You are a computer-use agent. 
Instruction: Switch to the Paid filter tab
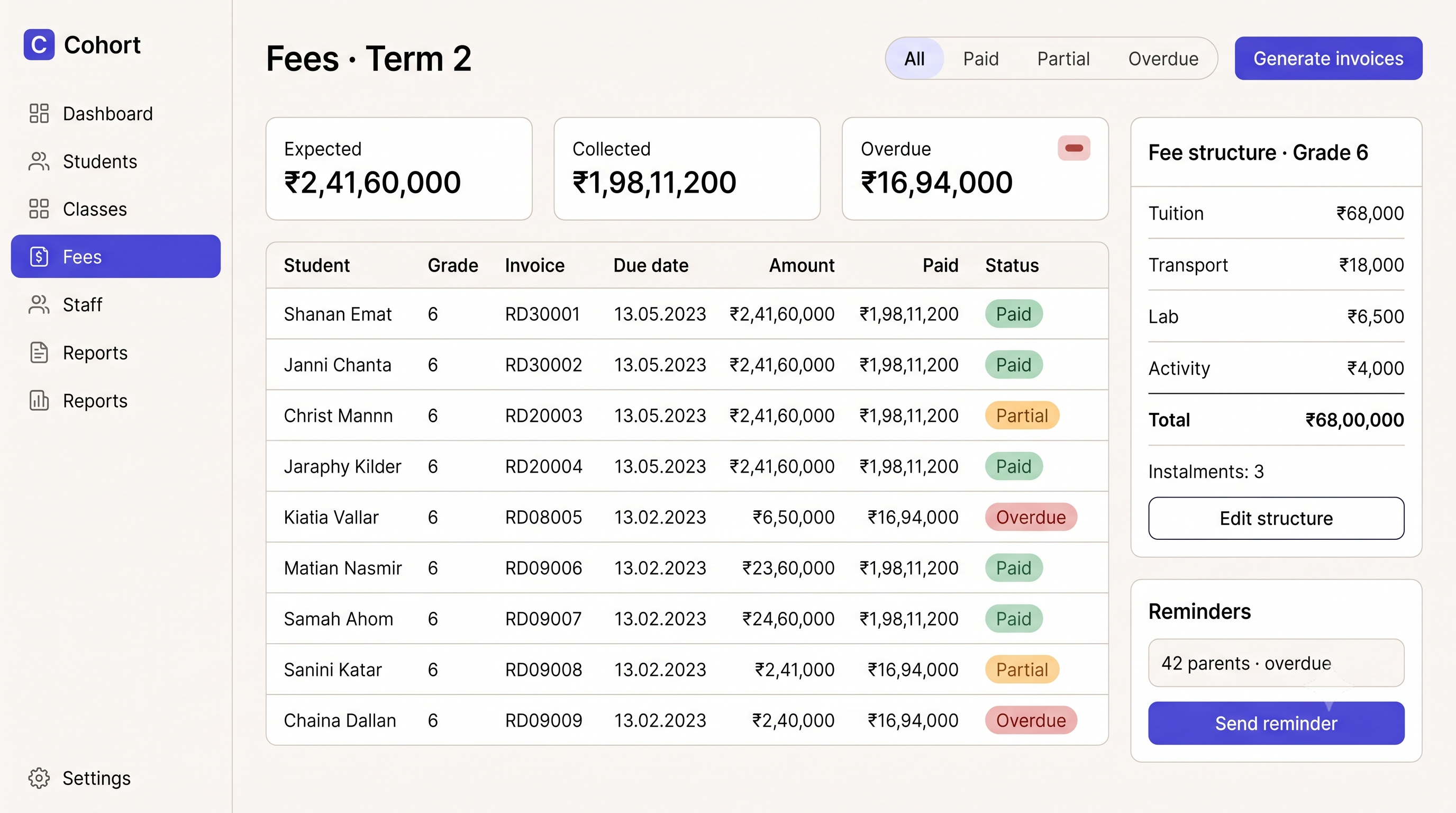tap(981, 58)
